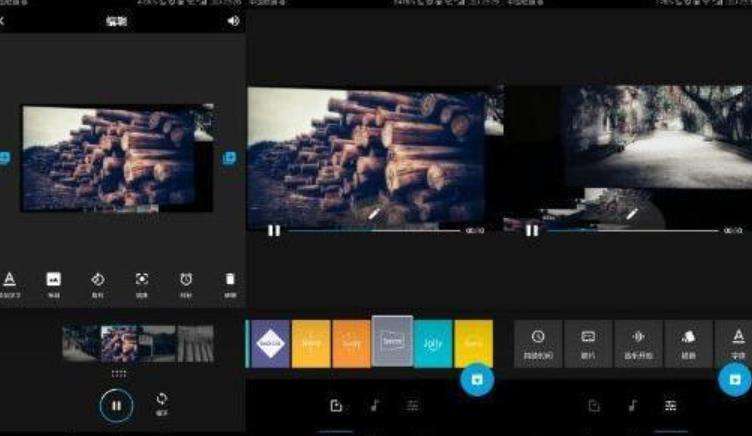The width and height of the screenshot is (752, 436).
Task: Apply the teal Jolly theme tile
Action: [x=433, y=343]
